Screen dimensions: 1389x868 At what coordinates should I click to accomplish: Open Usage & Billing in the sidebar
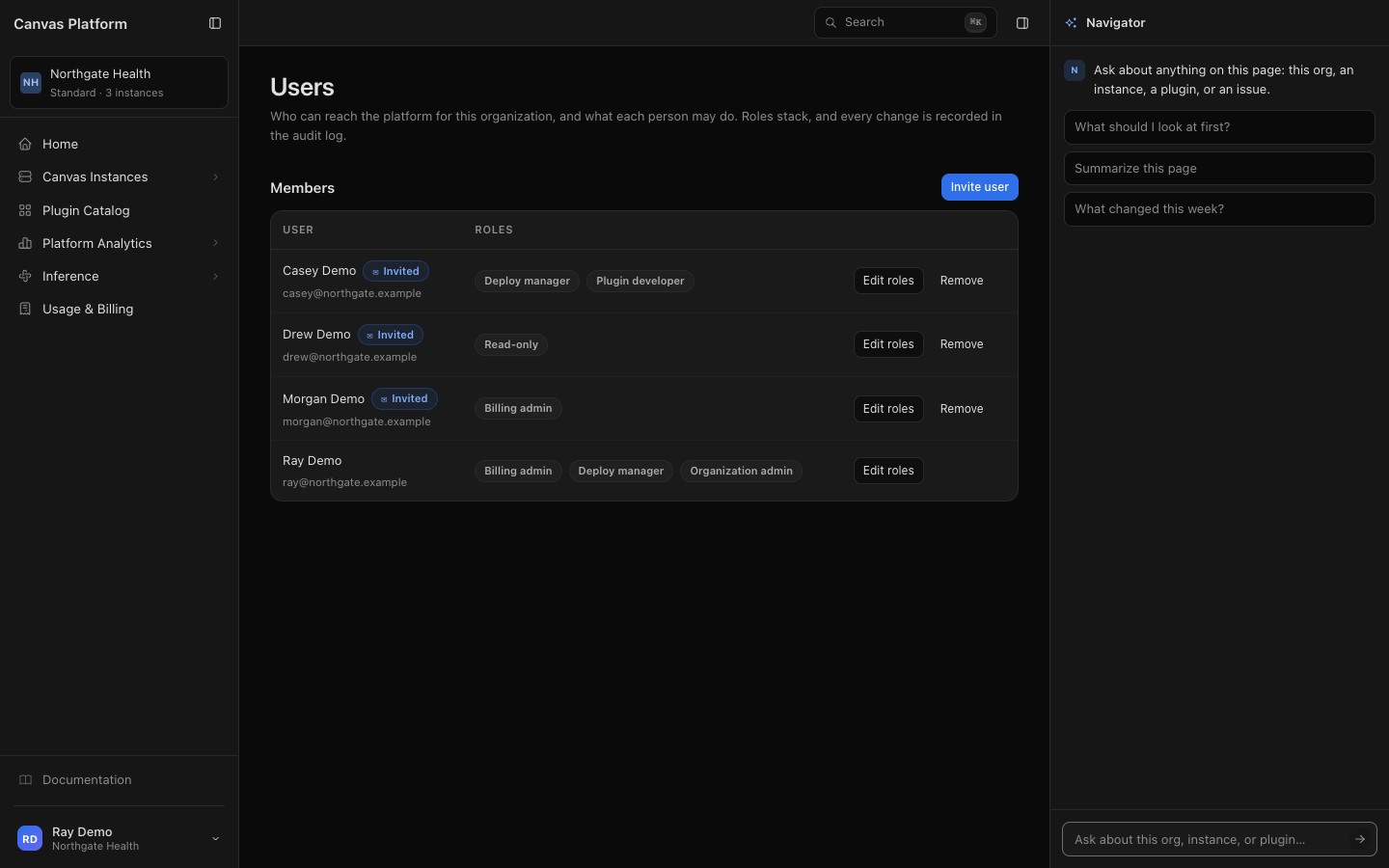119,309
